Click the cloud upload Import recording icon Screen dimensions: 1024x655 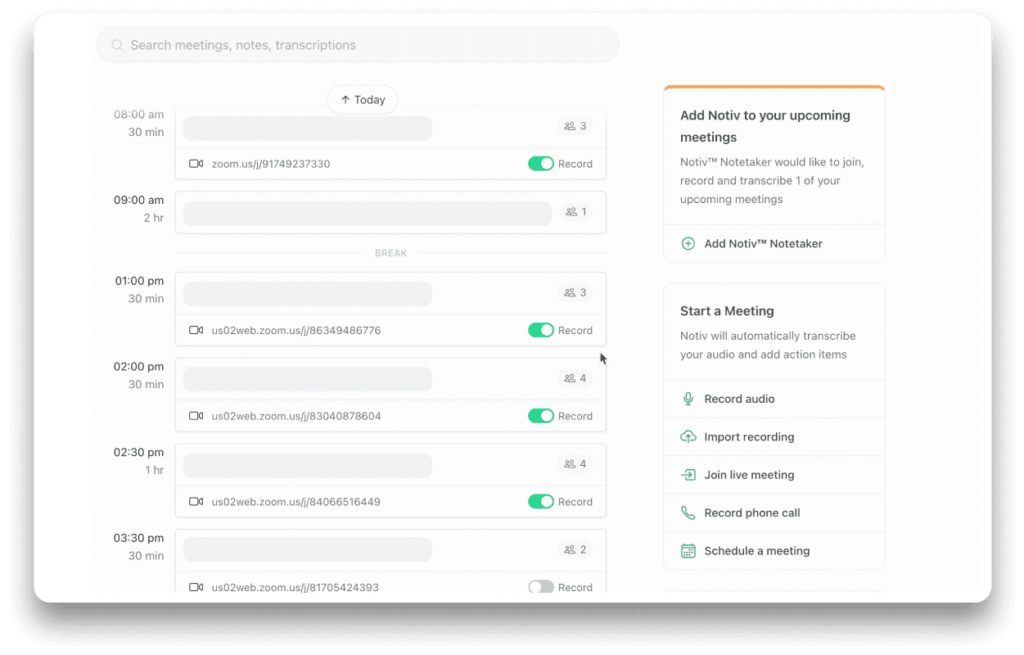pyautogui.click(x=688, y=437)
